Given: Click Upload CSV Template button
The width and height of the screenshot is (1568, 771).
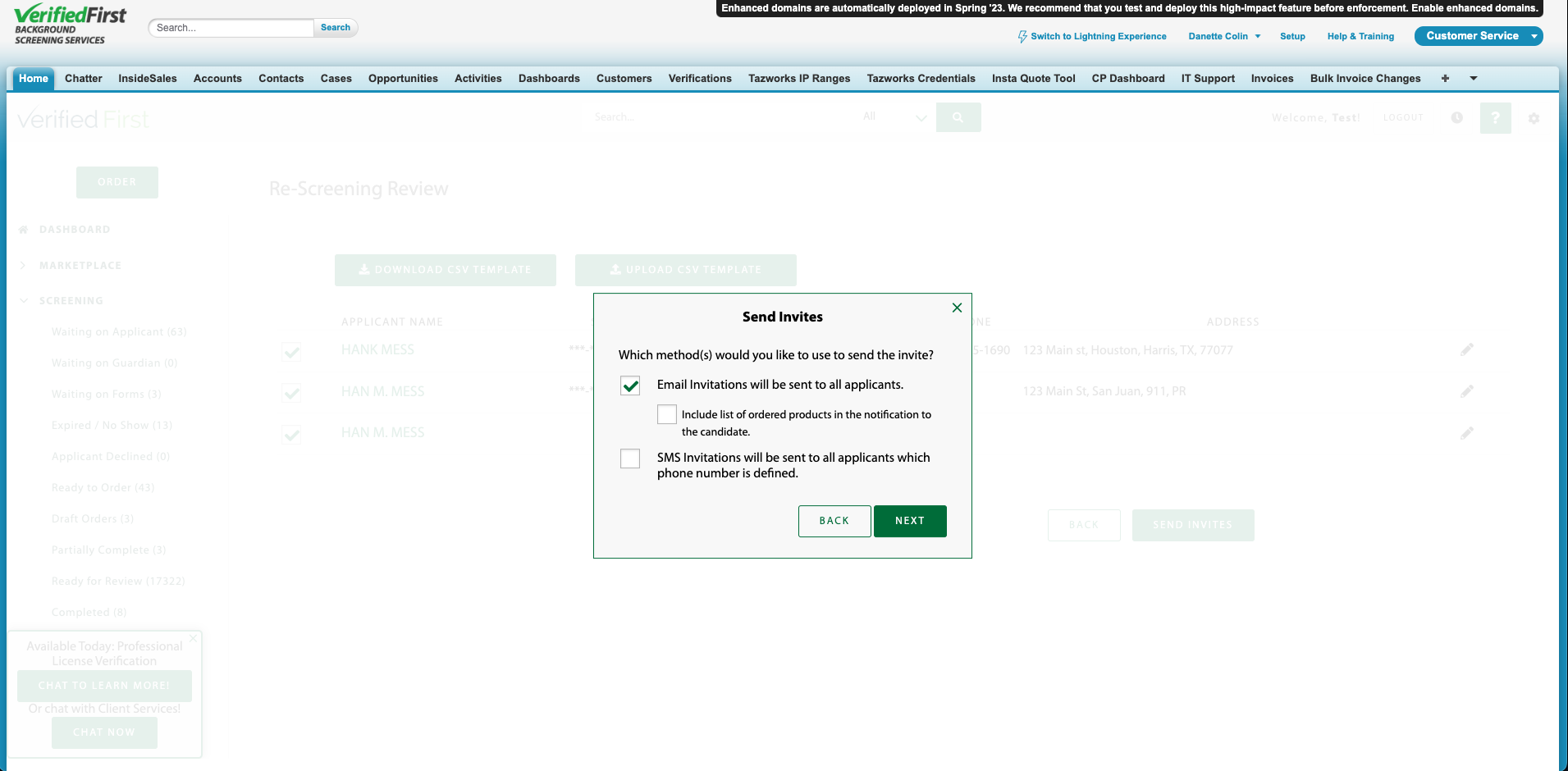Looking at the screenshot, I should point(686,270).
